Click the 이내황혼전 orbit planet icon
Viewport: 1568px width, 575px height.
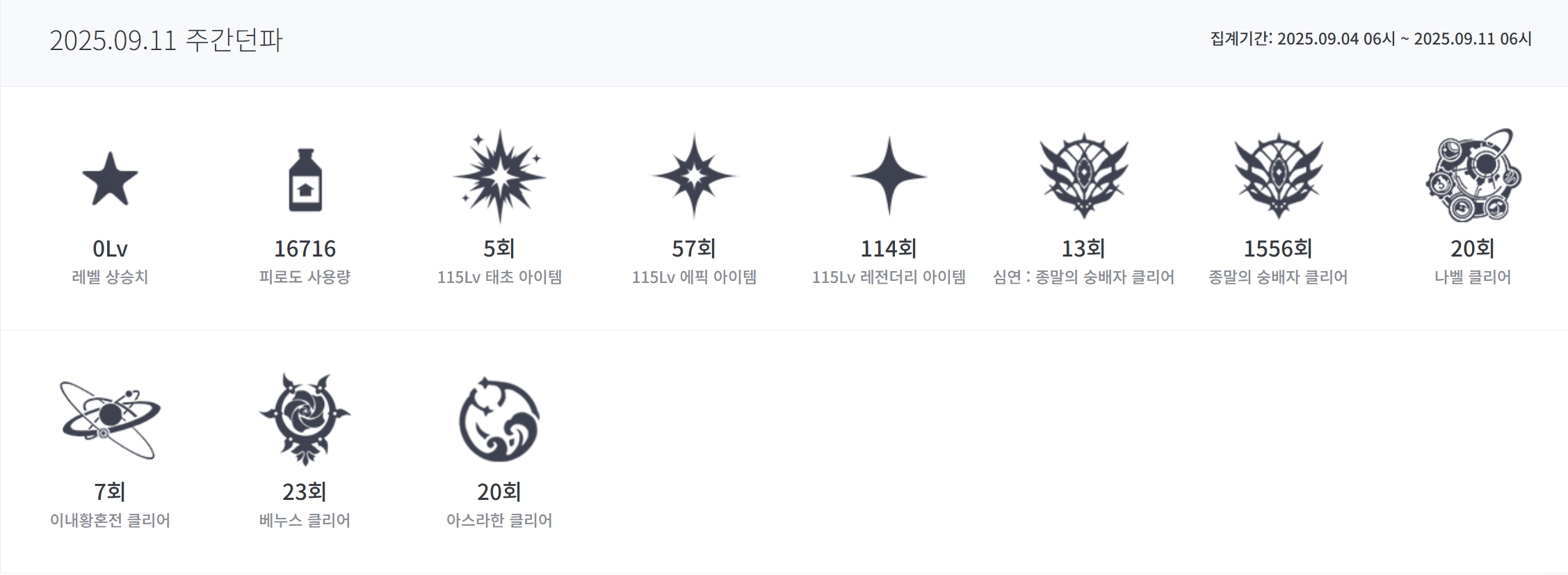tap(110, 419)
